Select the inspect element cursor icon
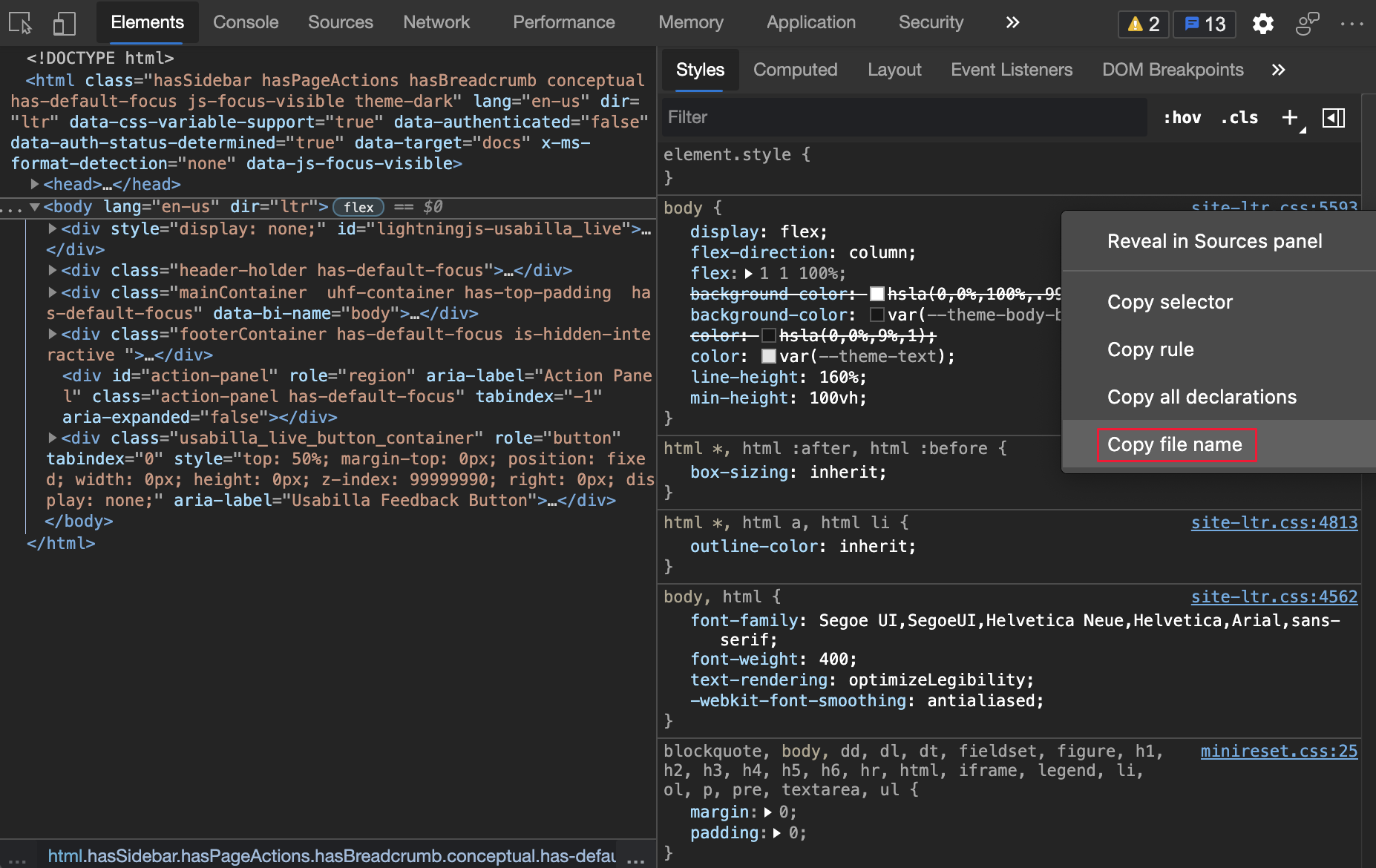This screenshot has width=1376, height=868. pyautogui.click(x=19, y=23)
